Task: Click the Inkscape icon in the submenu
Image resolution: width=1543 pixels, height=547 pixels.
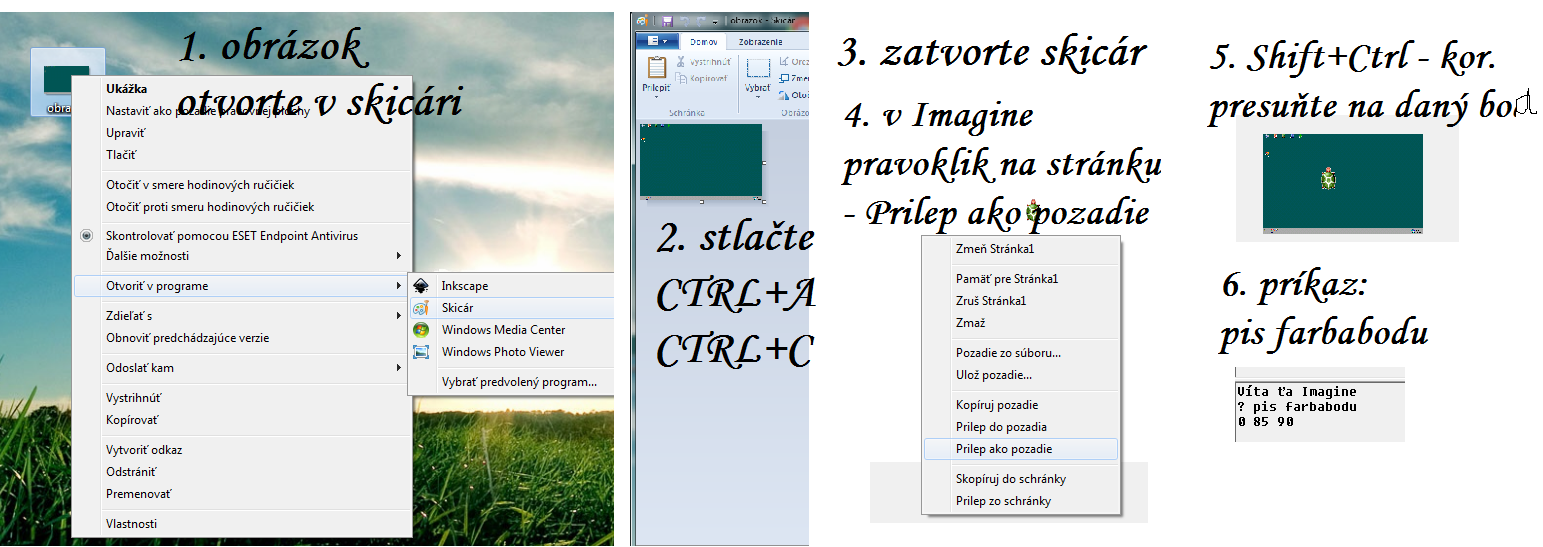Action: [x=422, y=286]
